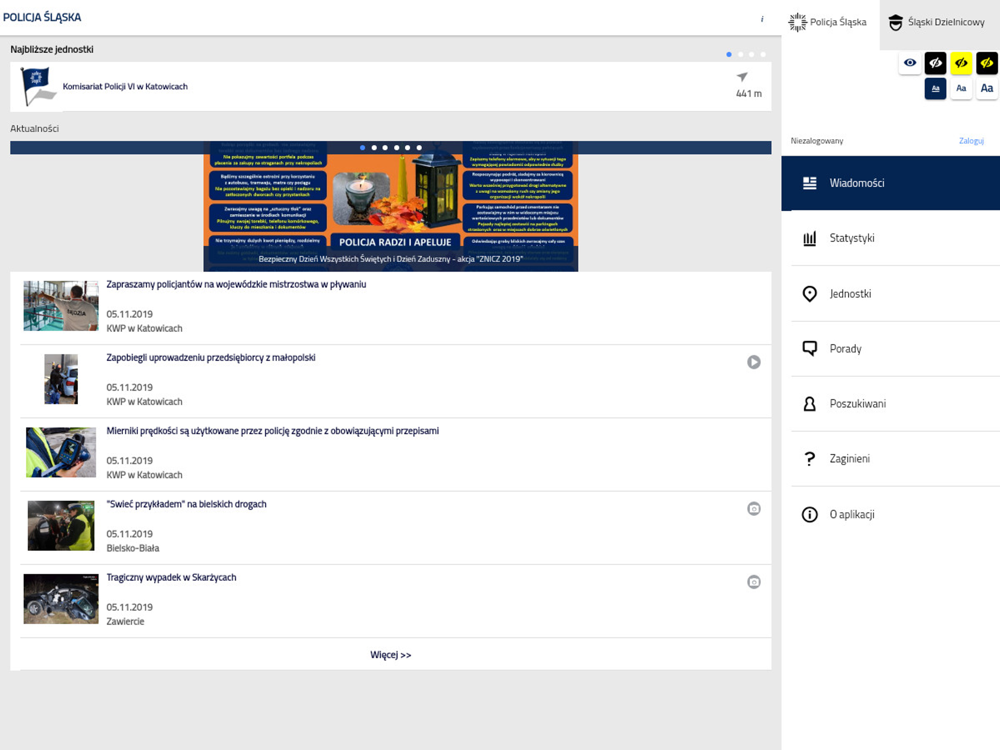The height and width of the screenshot is (750, 1000).
Task: Switch to Policja Śląska tab
Action: pyautogui.click(x=828, y=22)
